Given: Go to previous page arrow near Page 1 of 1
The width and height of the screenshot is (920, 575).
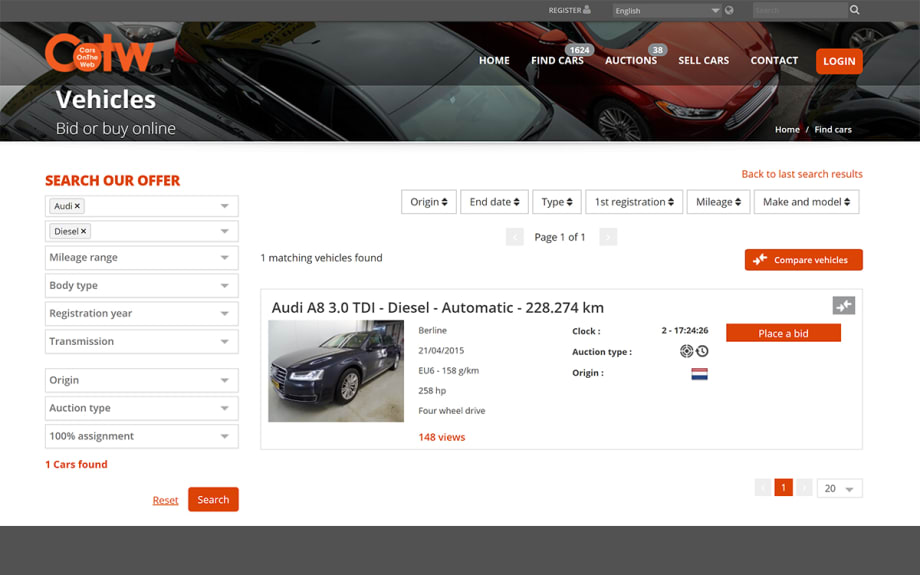Looking at the screenshot, I should pyautogui.click(x=515, y=237).
